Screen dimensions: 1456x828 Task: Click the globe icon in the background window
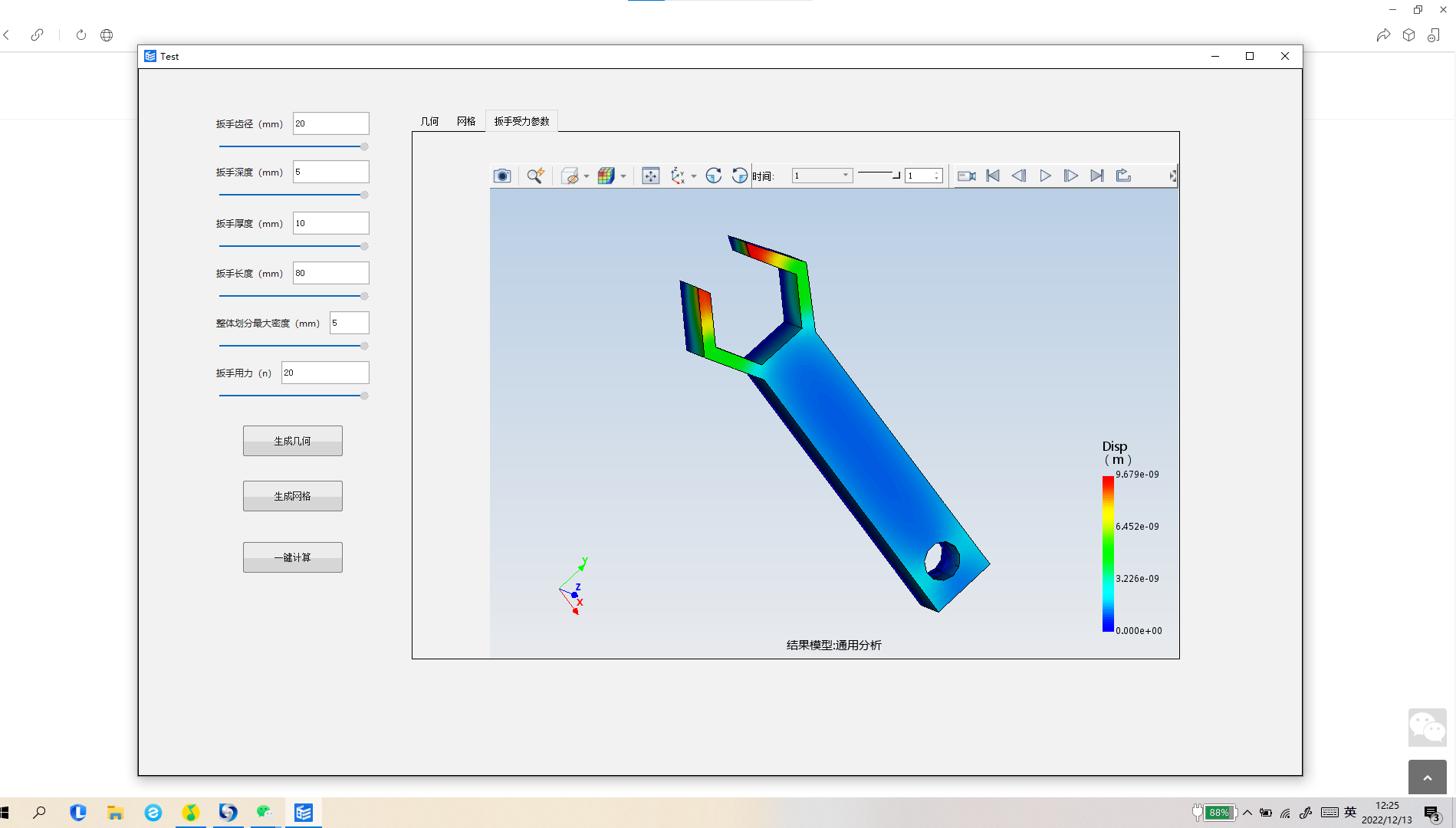[x=107, y=34]
